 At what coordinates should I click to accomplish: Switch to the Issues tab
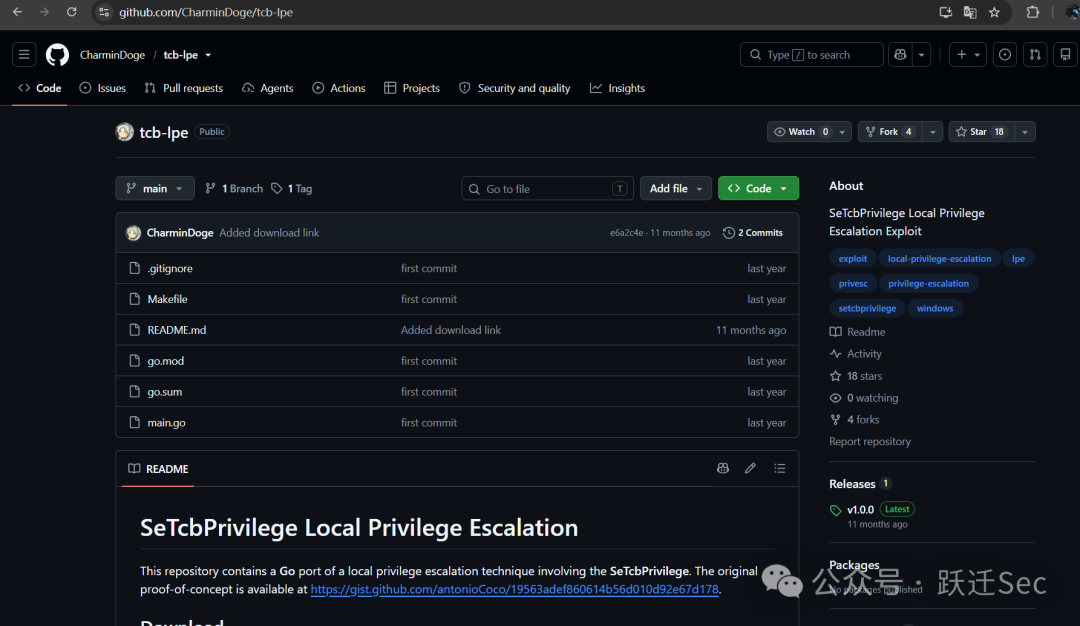pos(103,88)
